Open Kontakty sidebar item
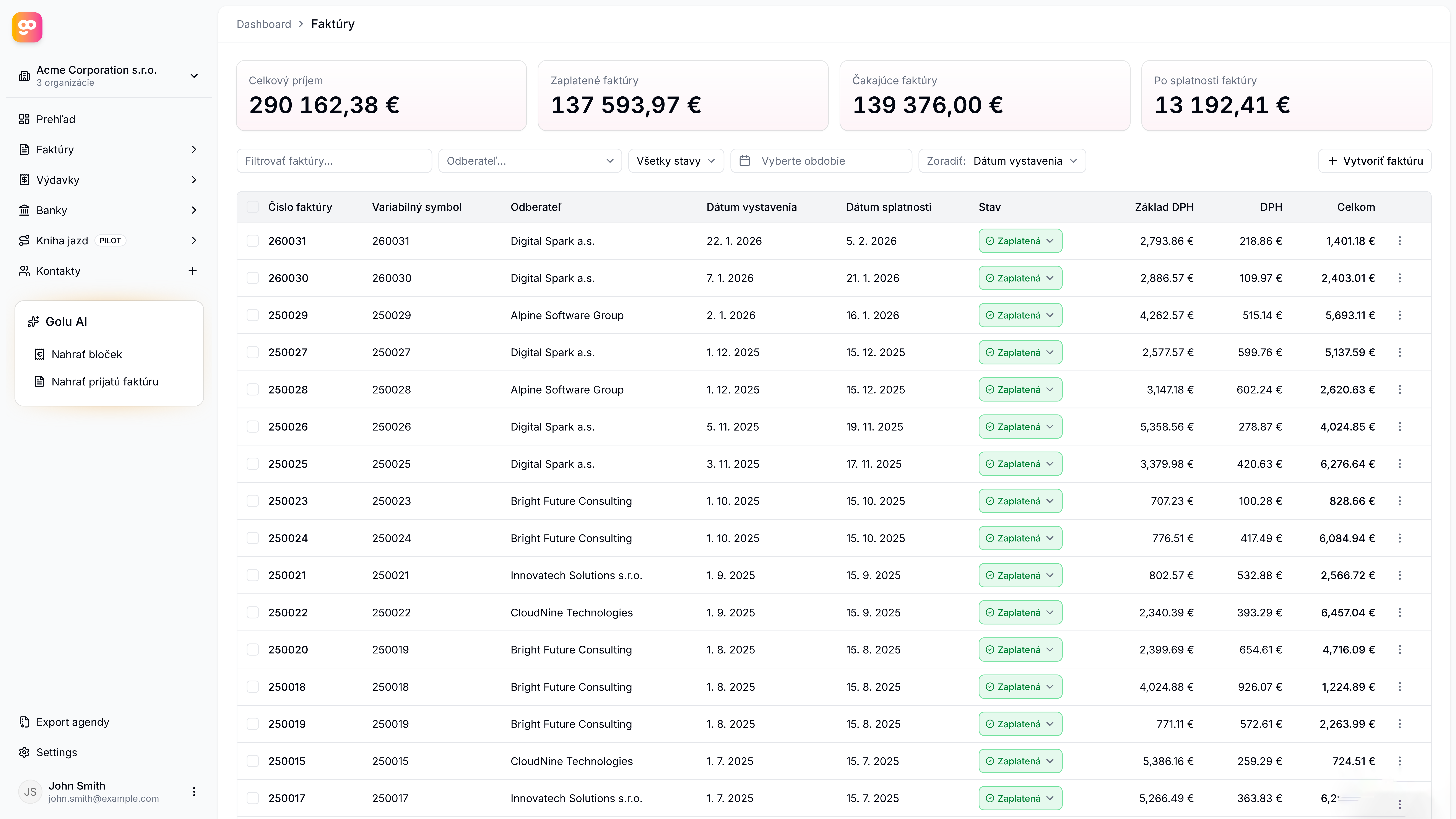 (x=109, y=271)
